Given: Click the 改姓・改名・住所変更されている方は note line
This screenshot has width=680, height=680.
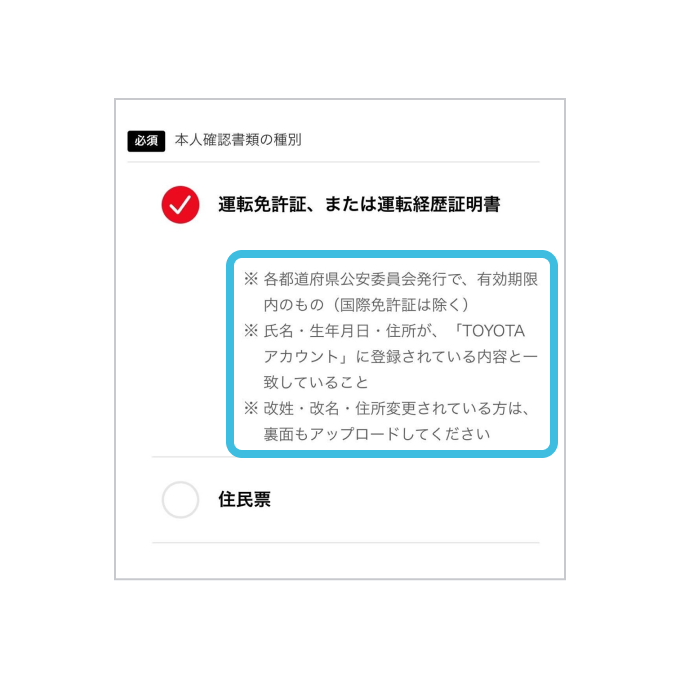Looking at the screenshot, I should pyautogui.click(x=396, y=408).
